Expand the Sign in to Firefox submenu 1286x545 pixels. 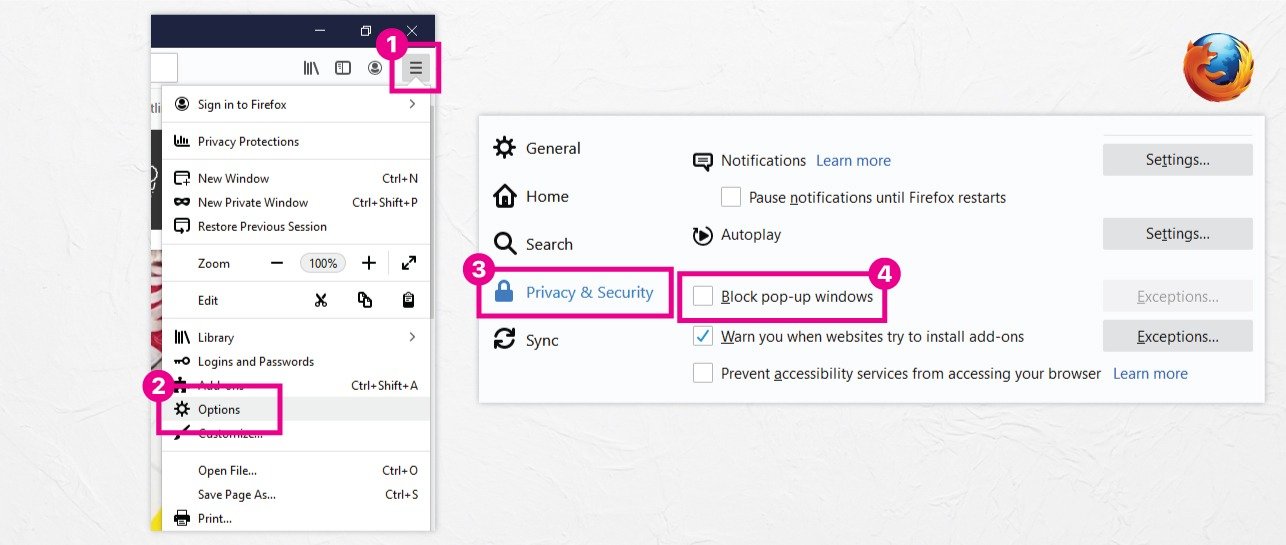pos(412,104)
